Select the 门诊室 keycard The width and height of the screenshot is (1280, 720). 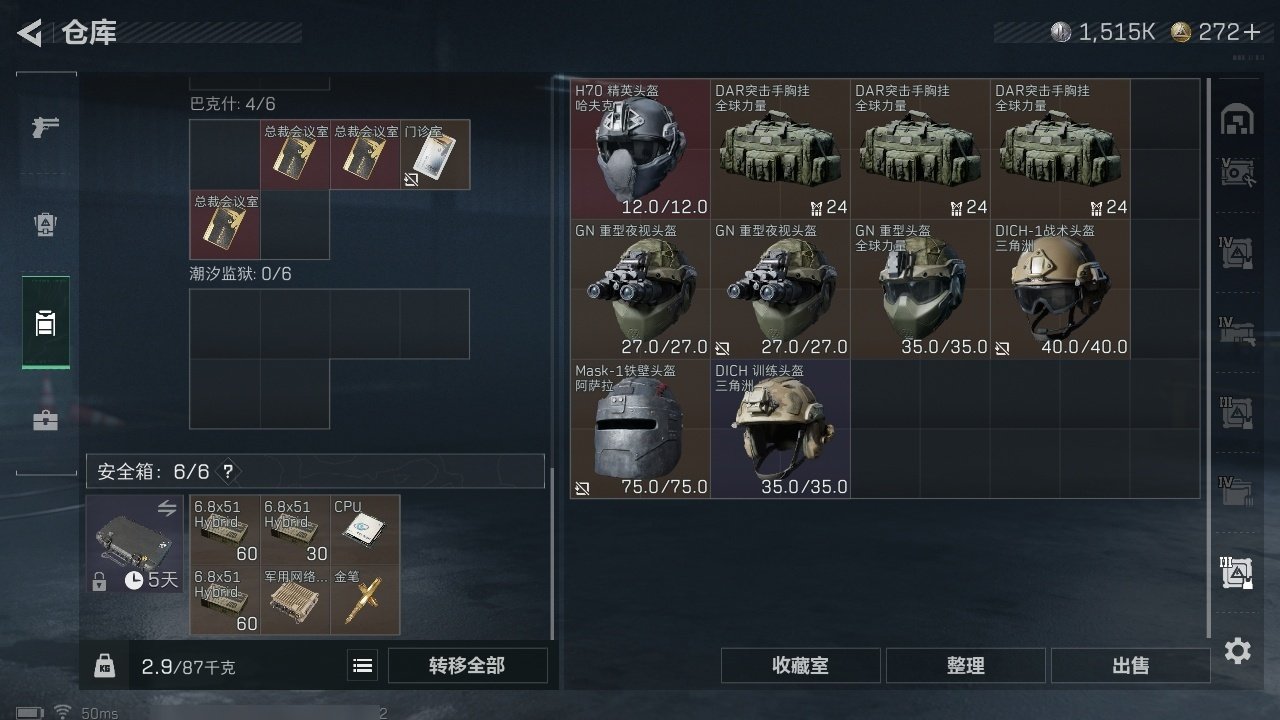click(435, 155)
